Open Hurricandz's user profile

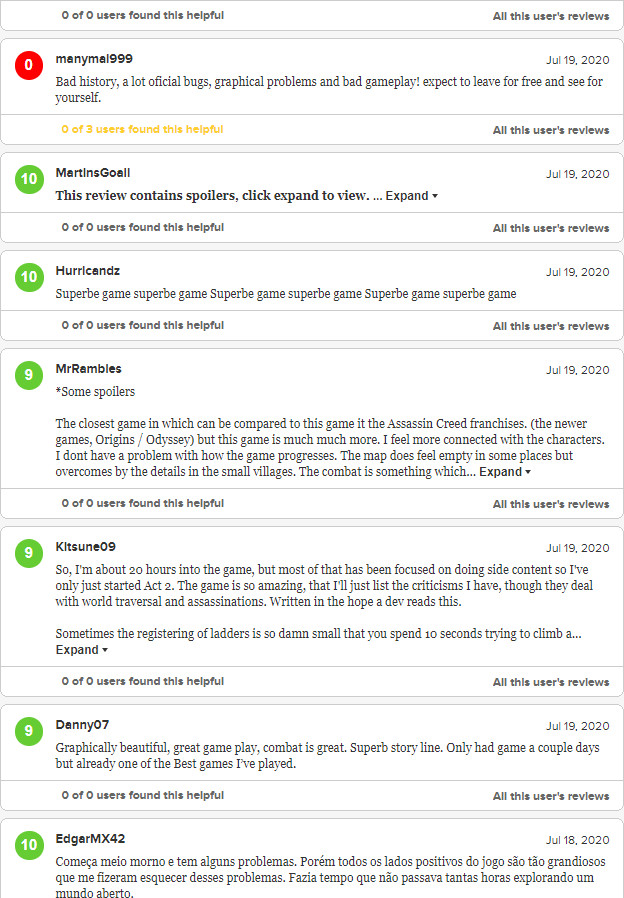tap(88, 271)
